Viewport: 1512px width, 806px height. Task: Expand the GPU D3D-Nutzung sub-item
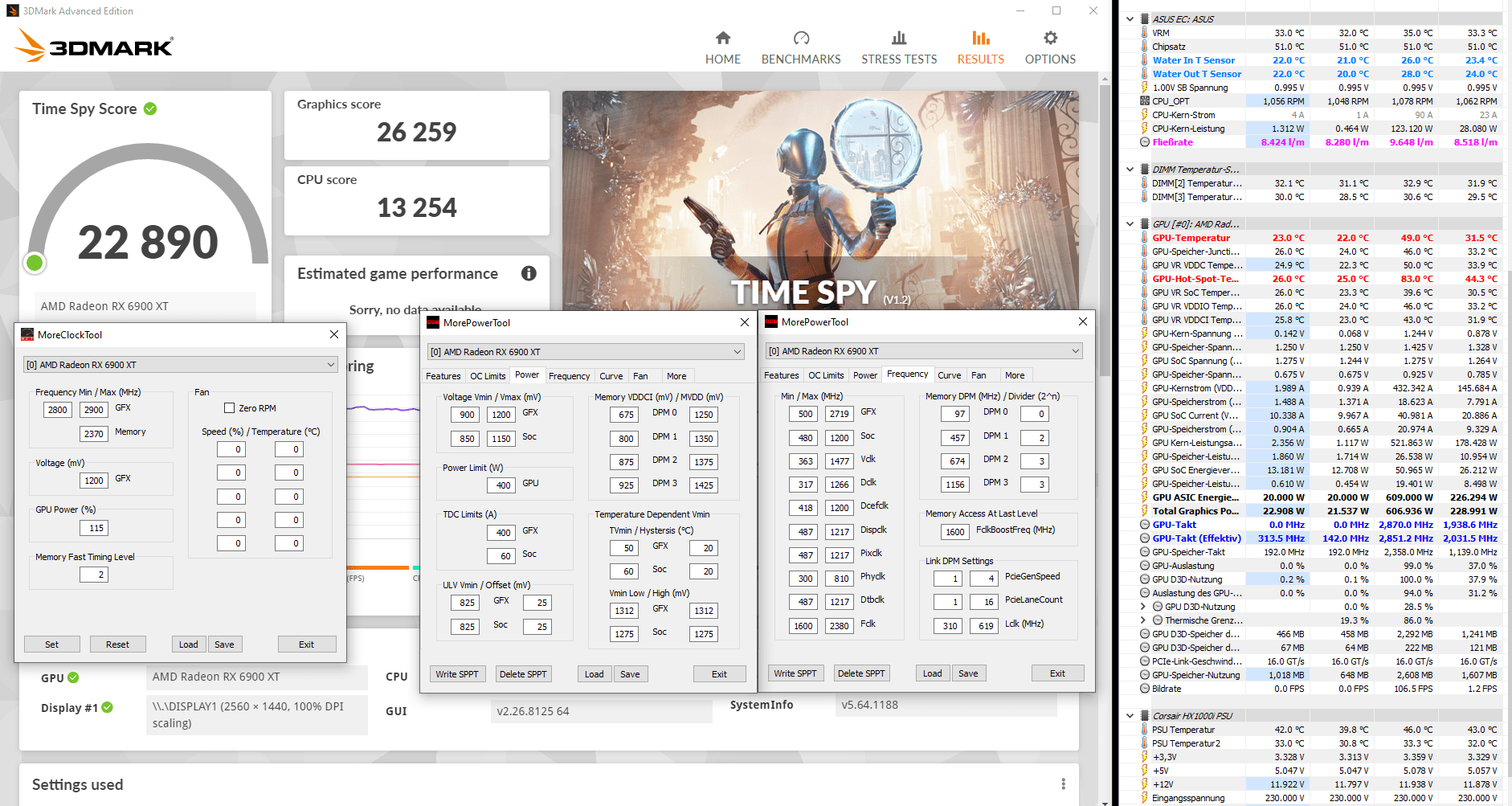[x=1143, y=607]
